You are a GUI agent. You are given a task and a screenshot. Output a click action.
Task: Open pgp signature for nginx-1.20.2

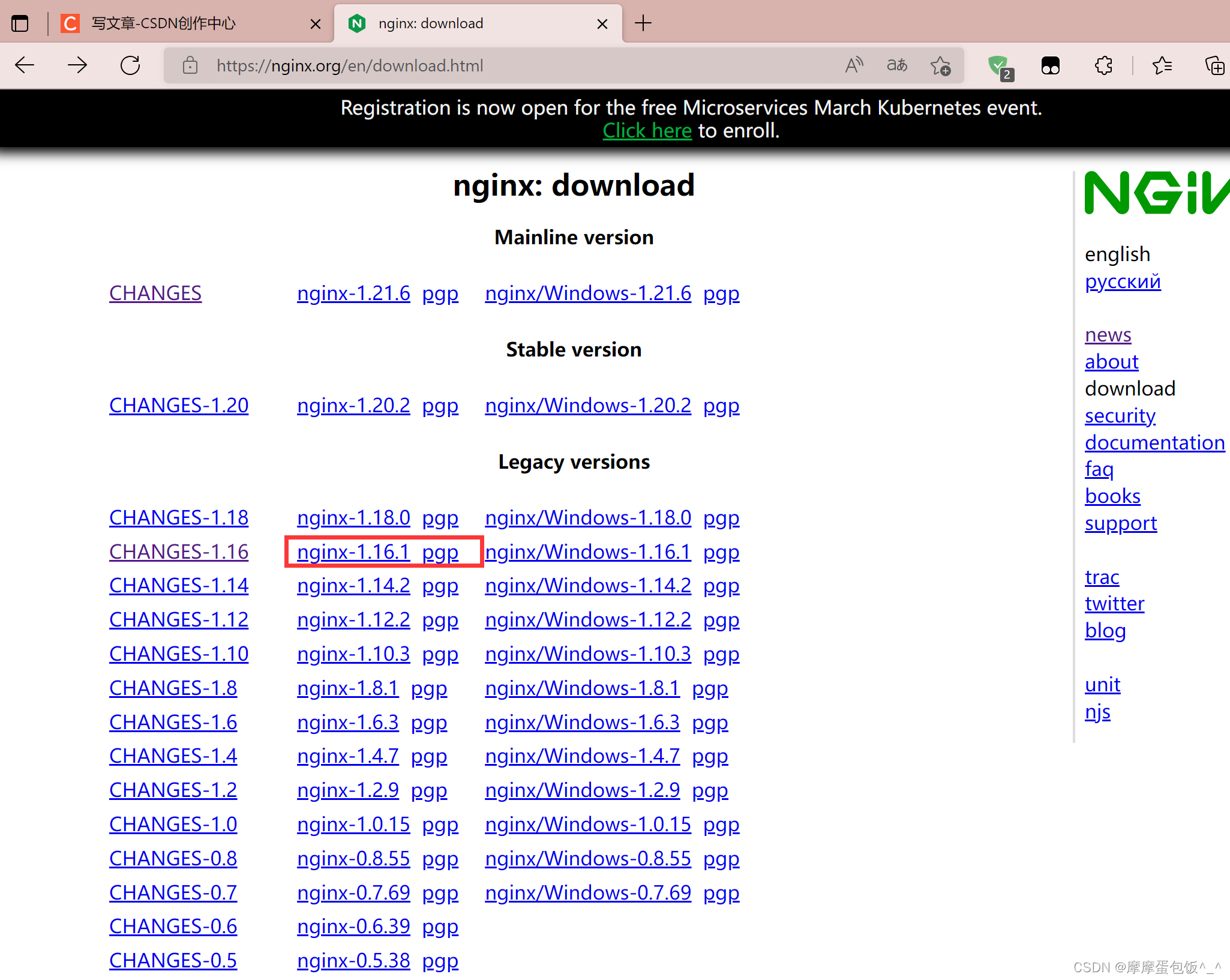pyautogui.click(x=440, y=406)
